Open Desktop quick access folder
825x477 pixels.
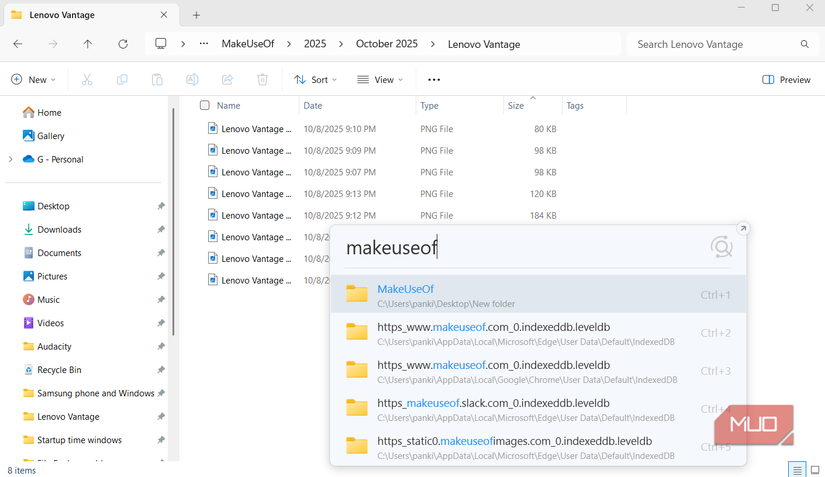(x=46, y=206)
